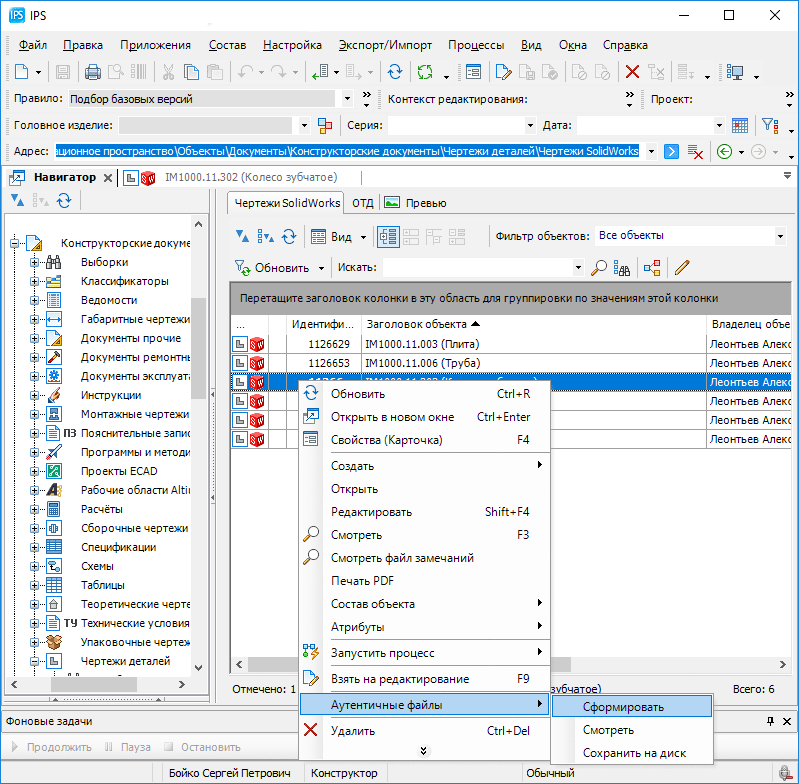The height and width of the screenshot is (784, 799).
Task: Expand the Чертежи деталей tree node
Action: click(x=34, y=661)
